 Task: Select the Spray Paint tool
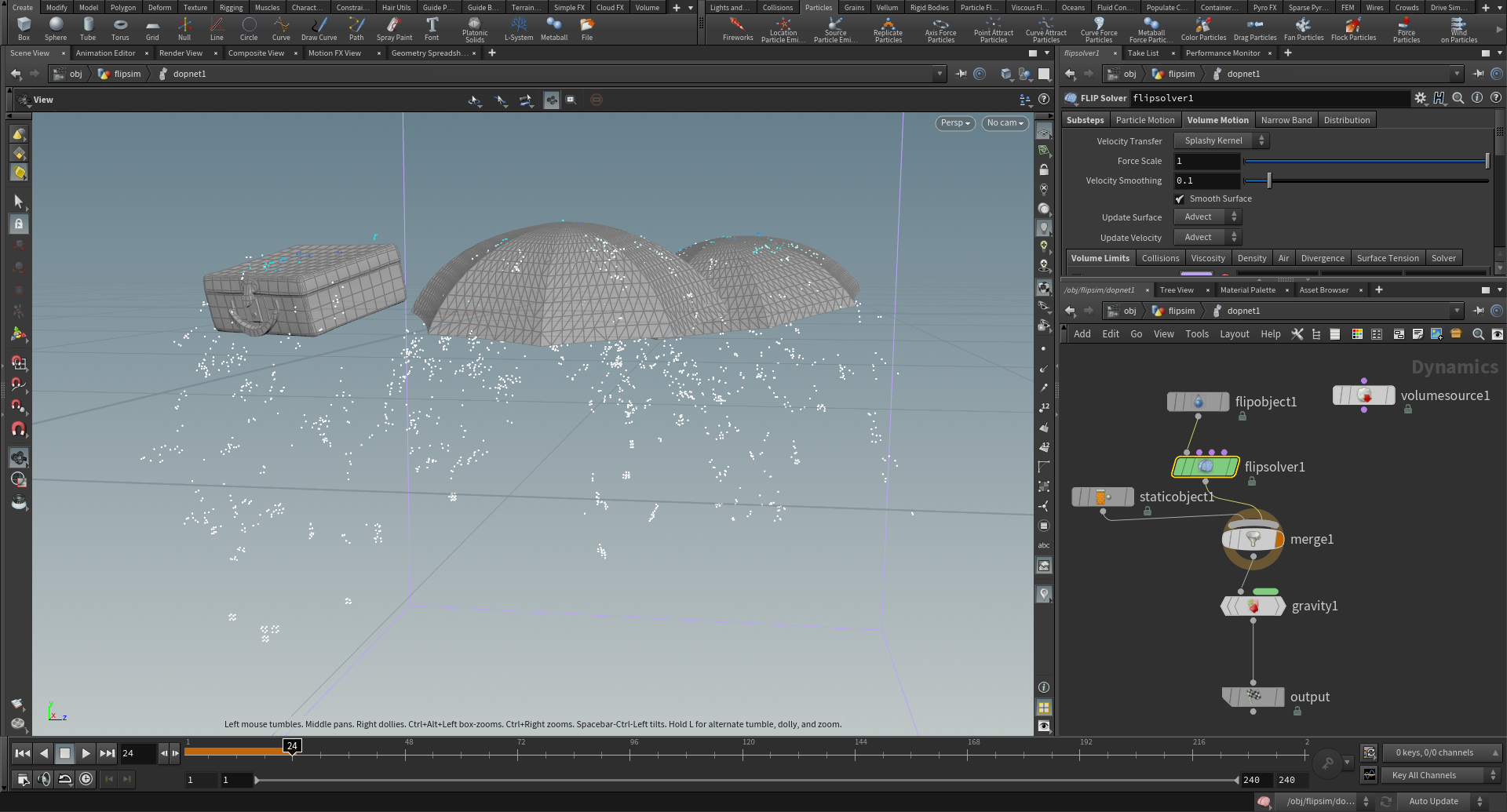click(x=394, y=29)
